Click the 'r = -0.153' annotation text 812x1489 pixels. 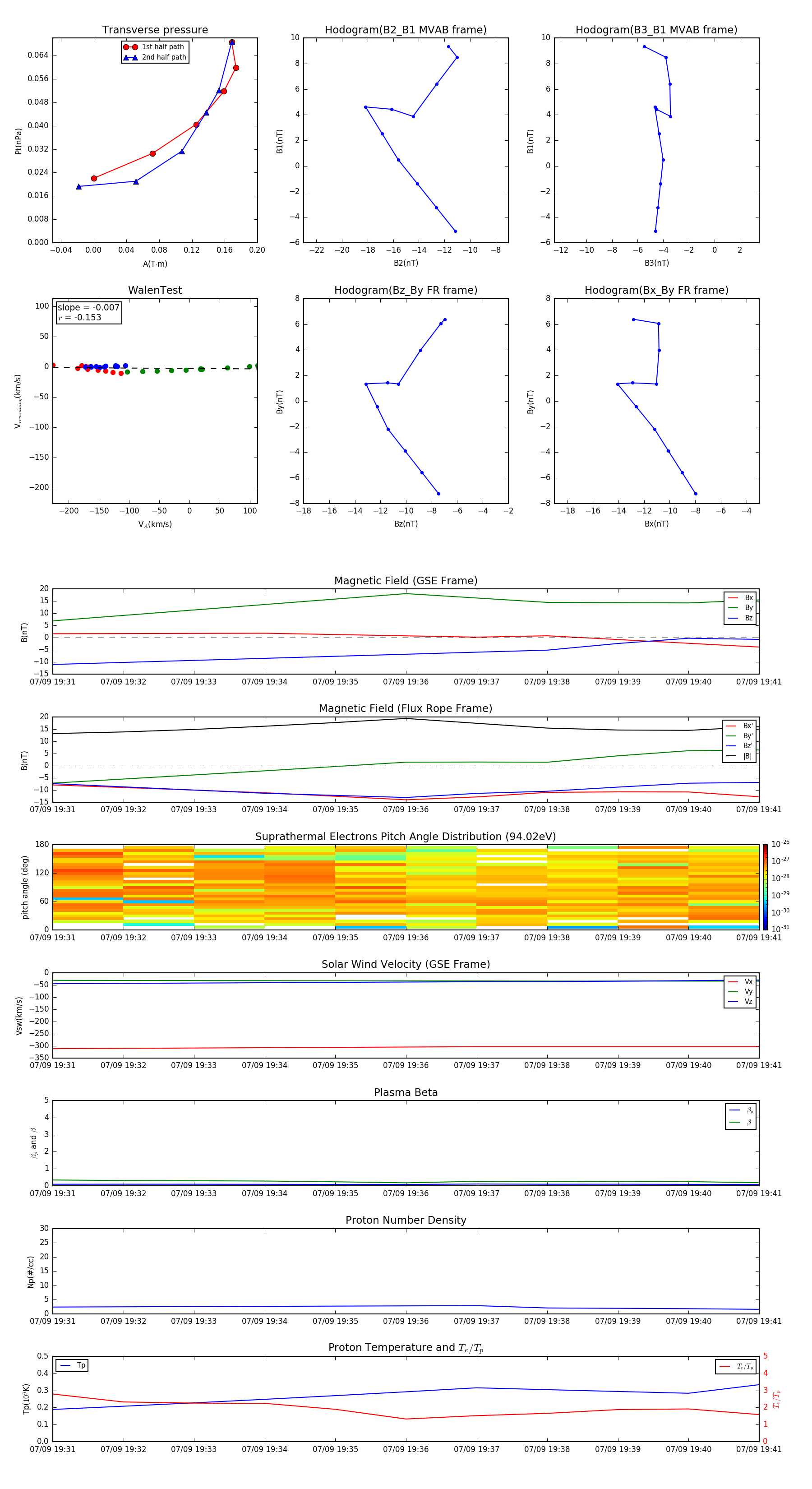80,317
